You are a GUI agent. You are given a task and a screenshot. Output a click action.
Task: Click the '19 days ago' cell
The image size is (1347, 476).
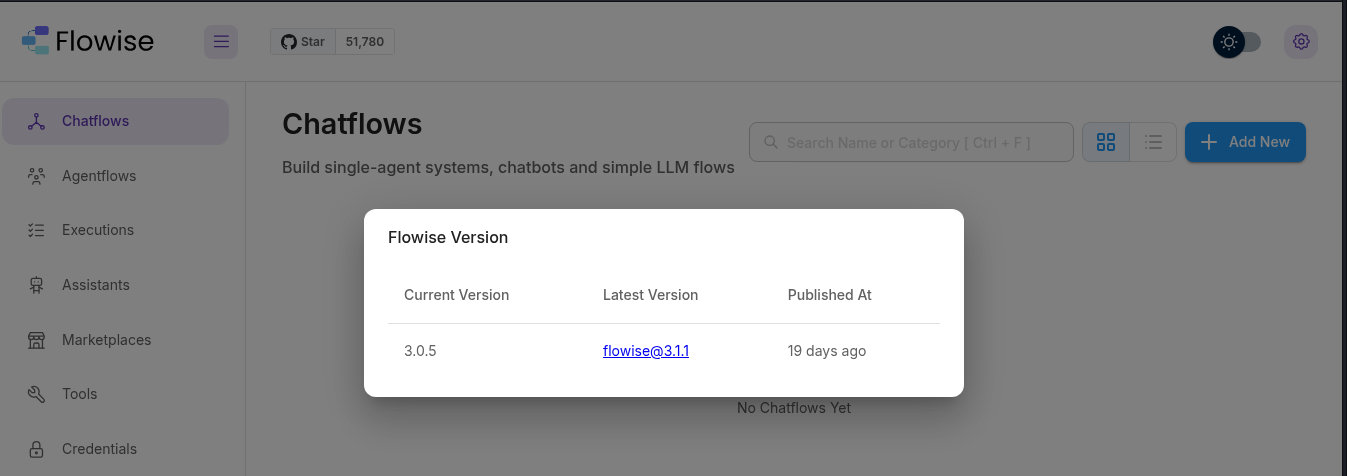827,351
